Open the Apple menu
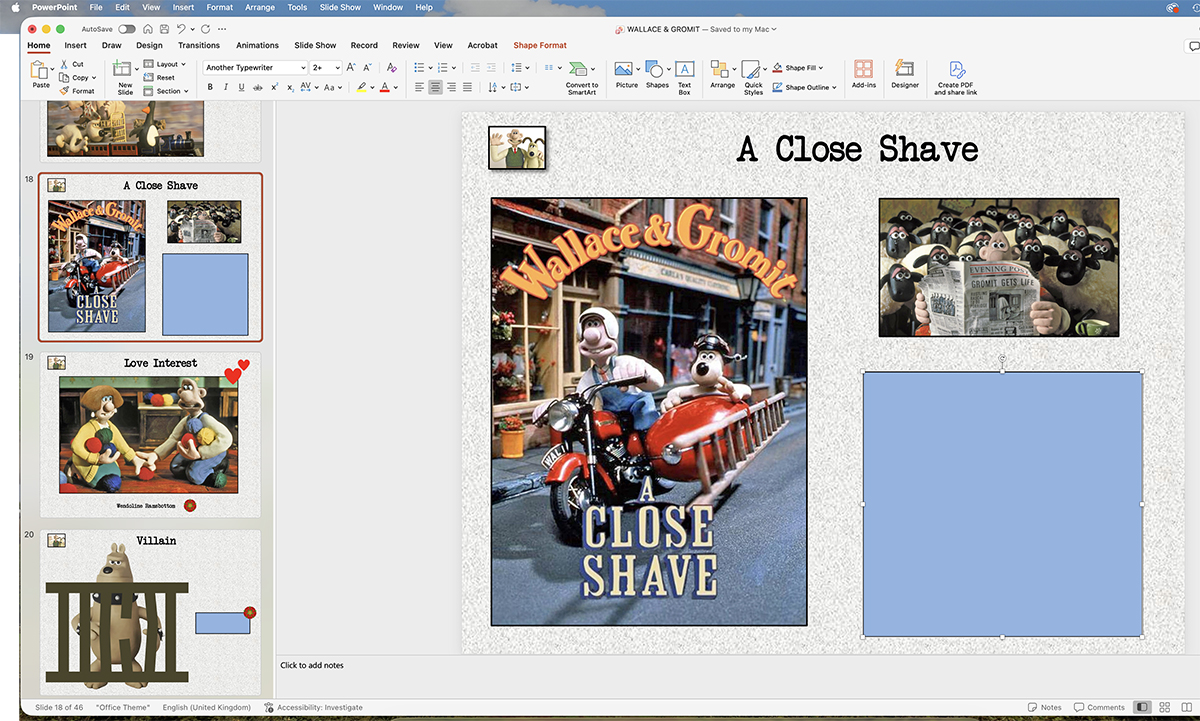Viewport: 1200px width, 721px height. (15, 7)
